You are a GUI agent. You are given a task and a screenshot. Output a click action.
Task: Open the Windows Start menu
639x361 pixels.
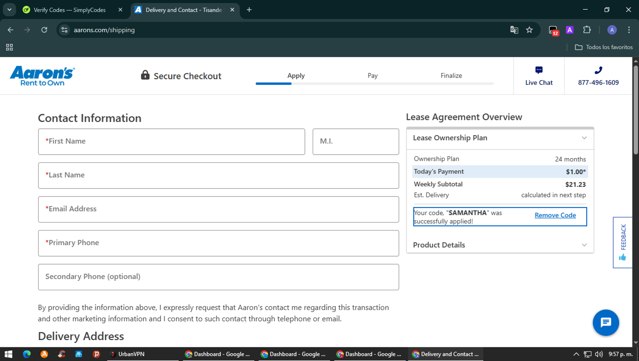coord(8,354)
